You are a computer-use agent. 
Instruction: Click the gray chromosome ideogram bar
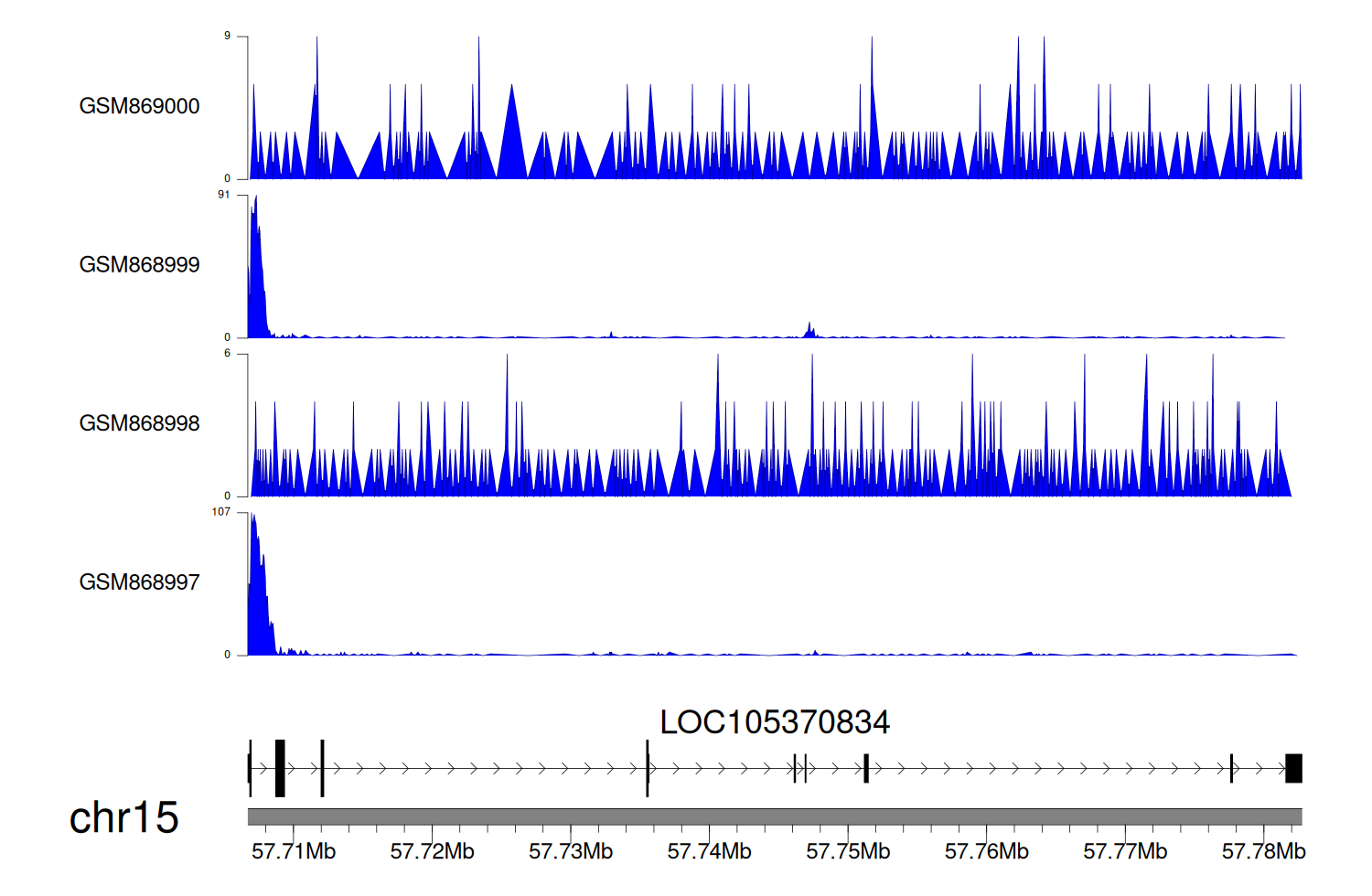[x=774, y=816]
